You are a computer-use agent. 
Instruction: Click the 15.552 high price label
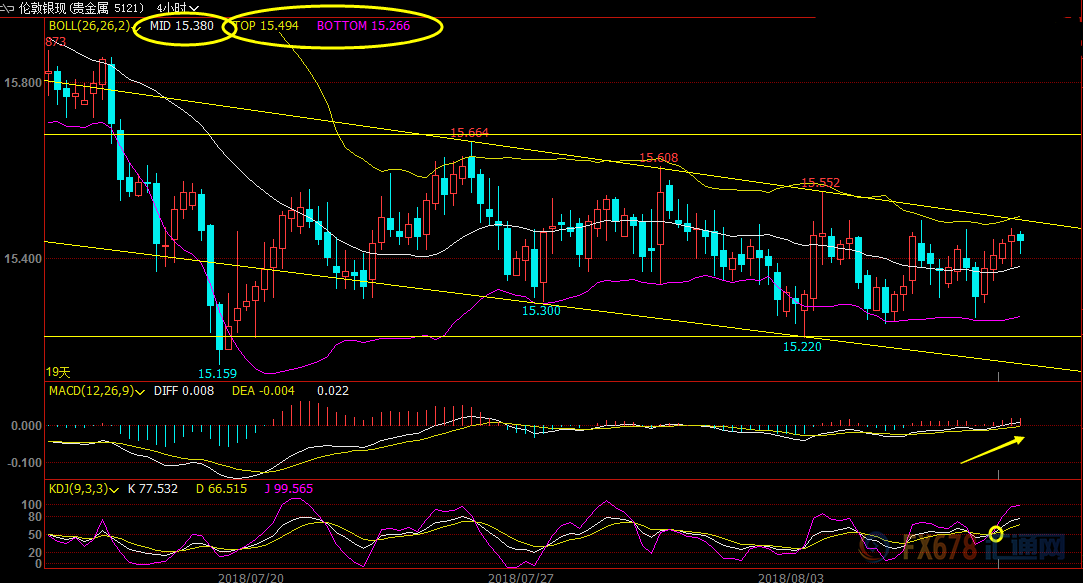[x=821, y=183]
